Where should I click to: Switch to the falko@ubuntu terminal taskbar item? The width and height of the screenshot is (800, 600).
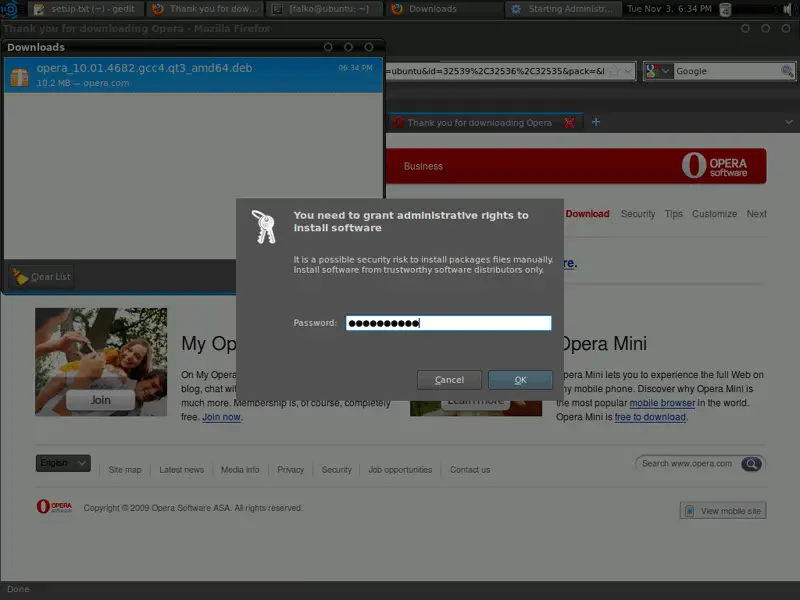(x=324, y=9)
